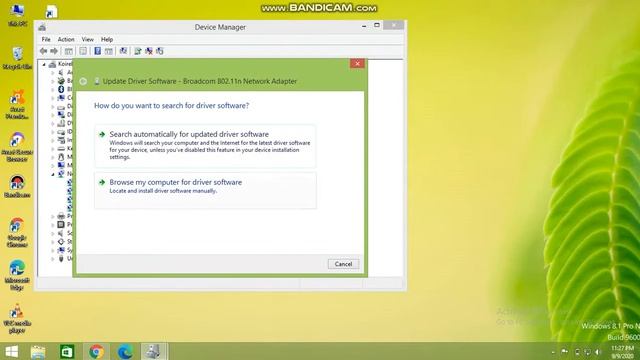This screenshot has width=640, height=360.
Task: Open the Windows Start button
Action: pyautogui.click(x=12, y=351)
